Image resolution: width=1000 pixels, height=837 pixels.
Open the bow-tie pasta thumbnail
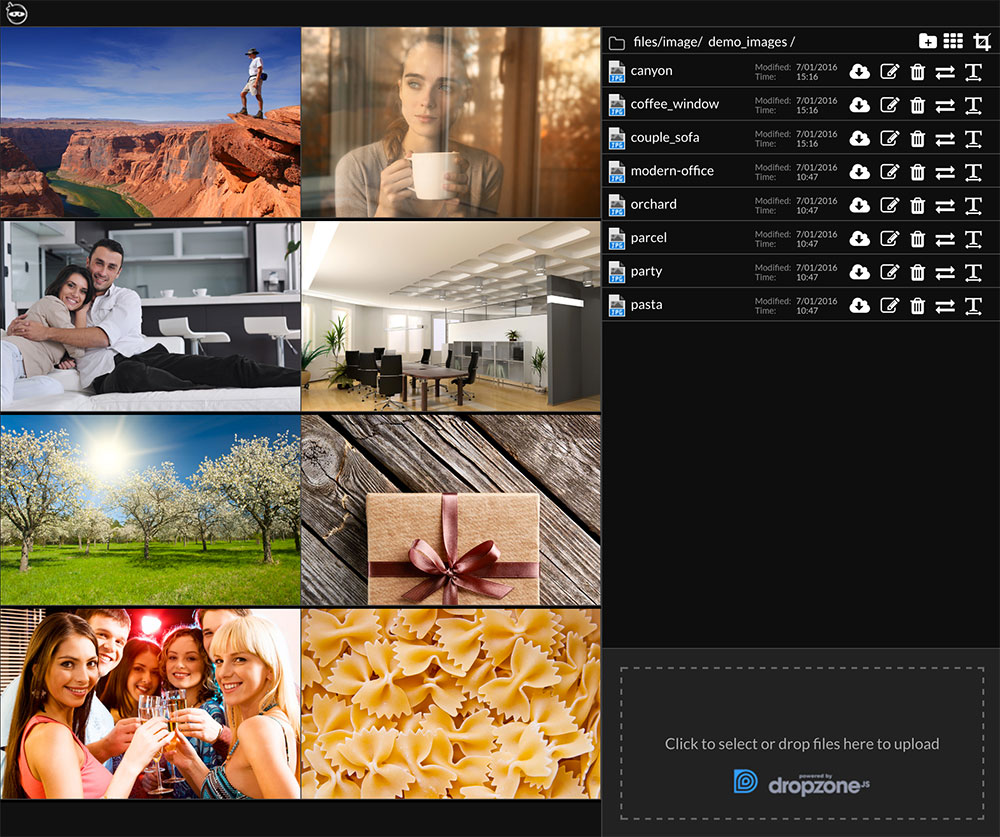pyautogui.click(x=451, y=704)
